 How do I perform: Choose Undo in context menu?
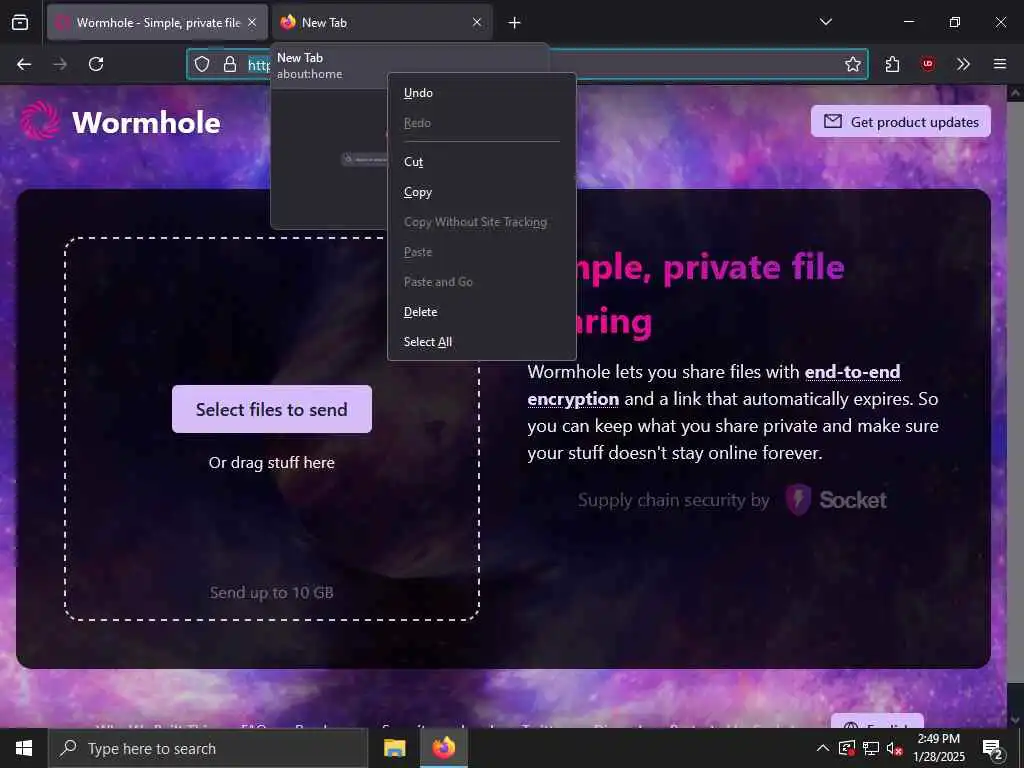pos(482,93)
